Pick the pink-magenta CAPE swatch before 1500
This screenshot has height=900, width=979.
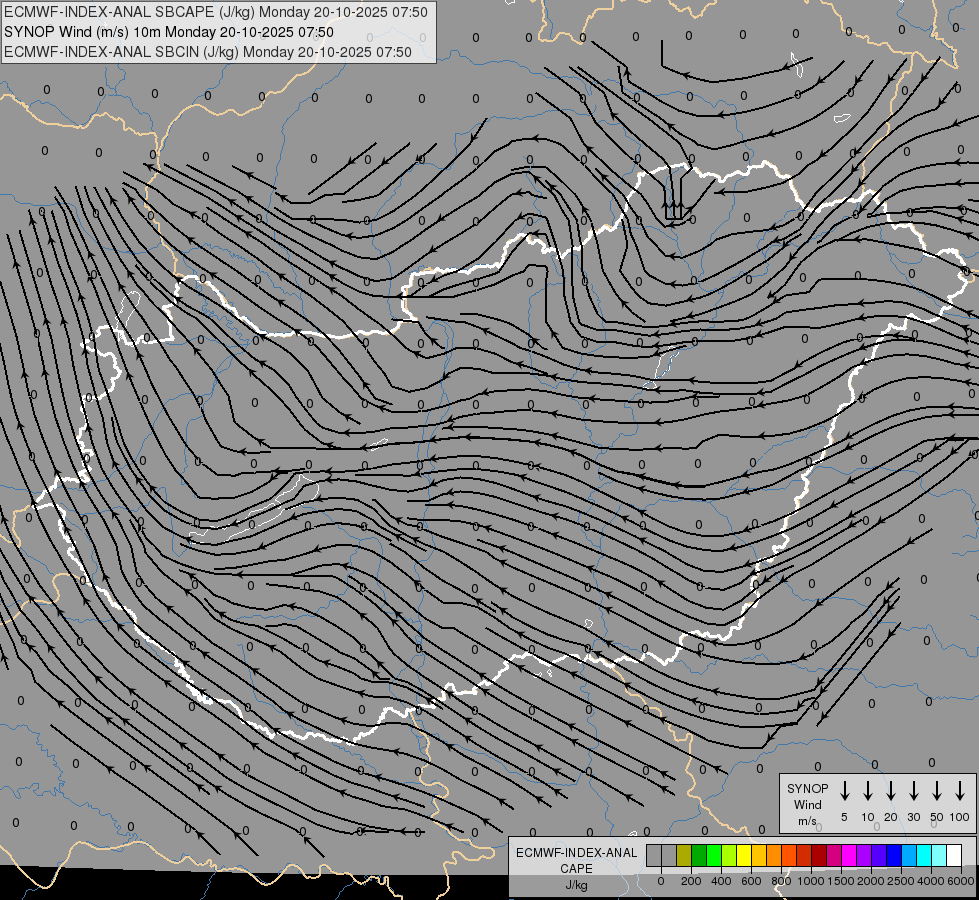tap(834, 856)
